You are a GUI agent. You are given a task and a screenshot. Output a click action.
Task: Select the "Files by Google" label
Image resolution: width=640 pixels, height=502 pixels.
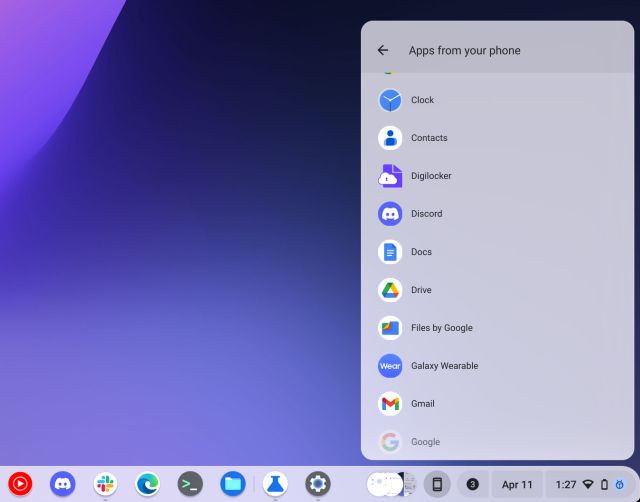click(442, 328)
